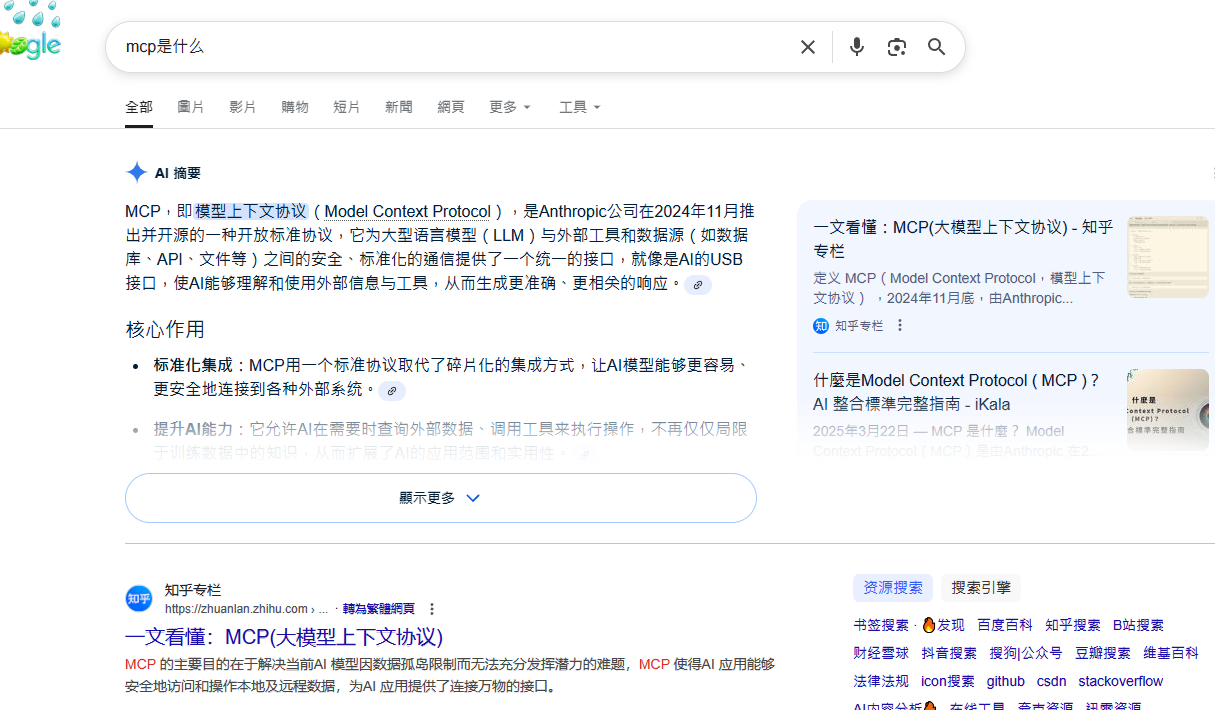Screen dimensions: 1215x710
Task: Open 财经雪球 link
Action: [881, 653]
